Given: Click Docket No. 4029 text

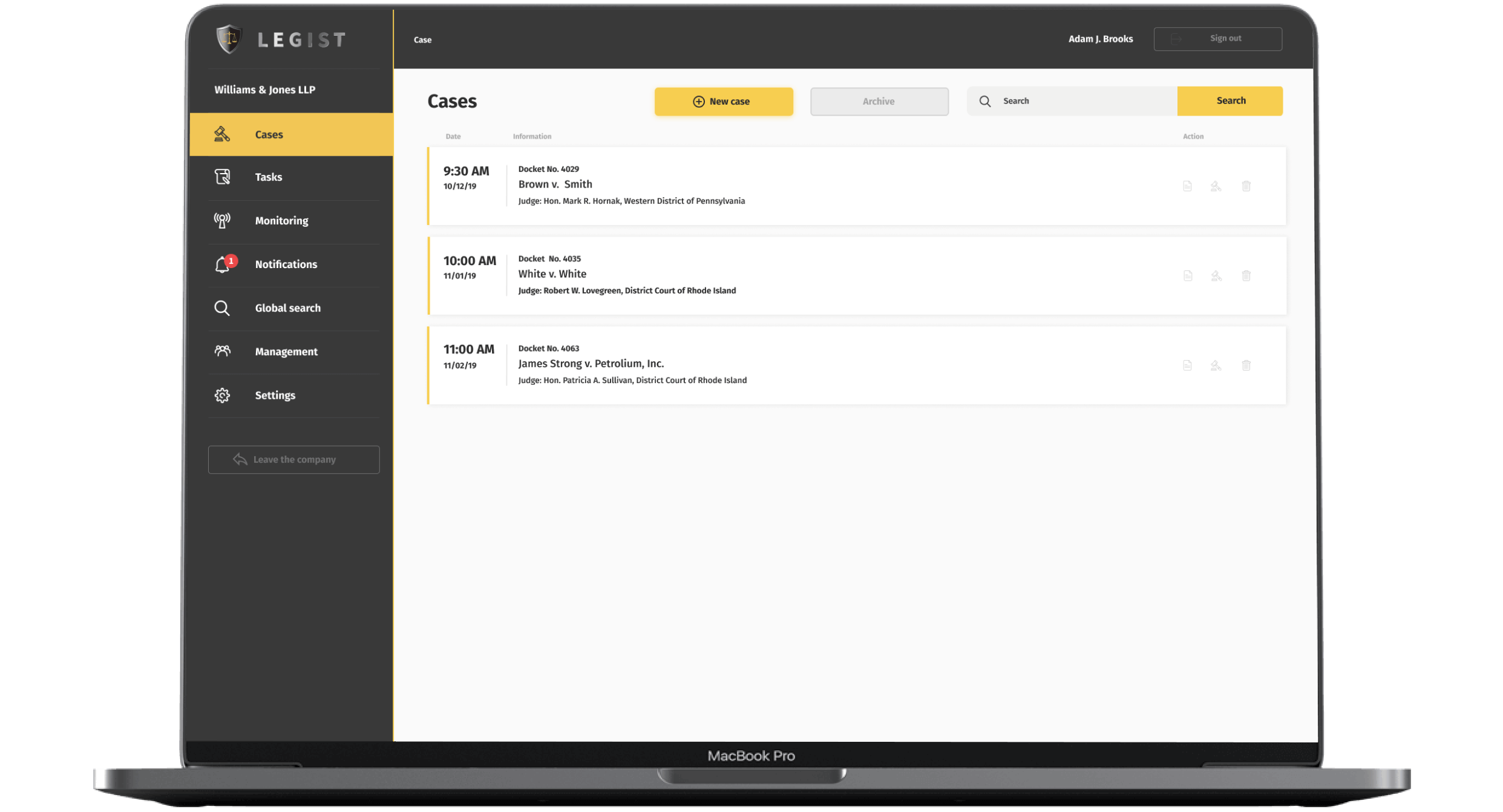Looking at the screenshot, I should pyautogui.click(x=548, y=169).
